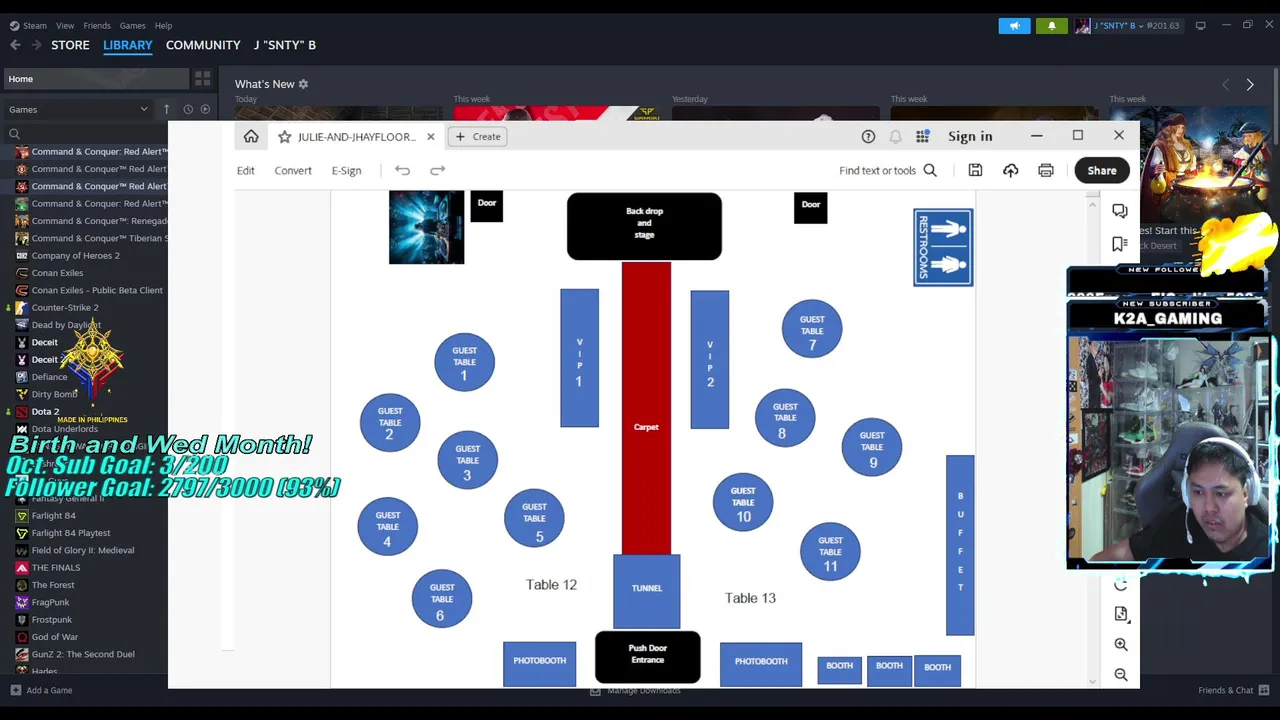
Task: Expand the Games filter dropdown
Action: [78, 109]
